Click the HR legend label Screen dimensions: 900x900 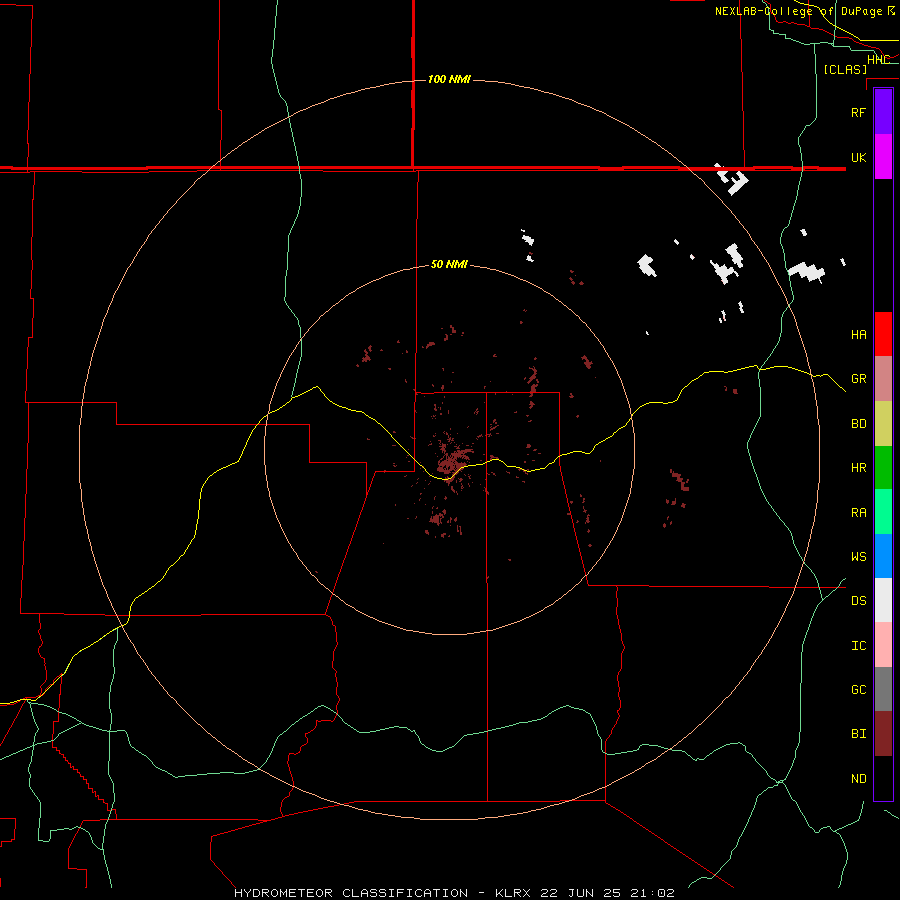858,468
